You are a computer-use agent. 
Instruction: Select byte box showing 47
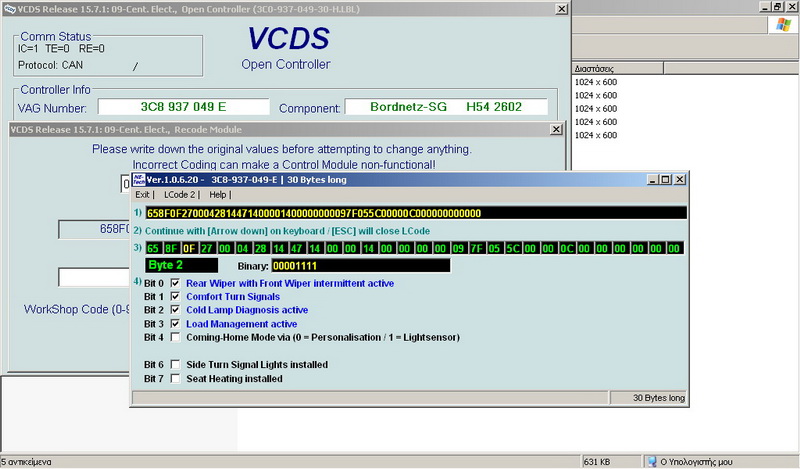click(296, 249)
